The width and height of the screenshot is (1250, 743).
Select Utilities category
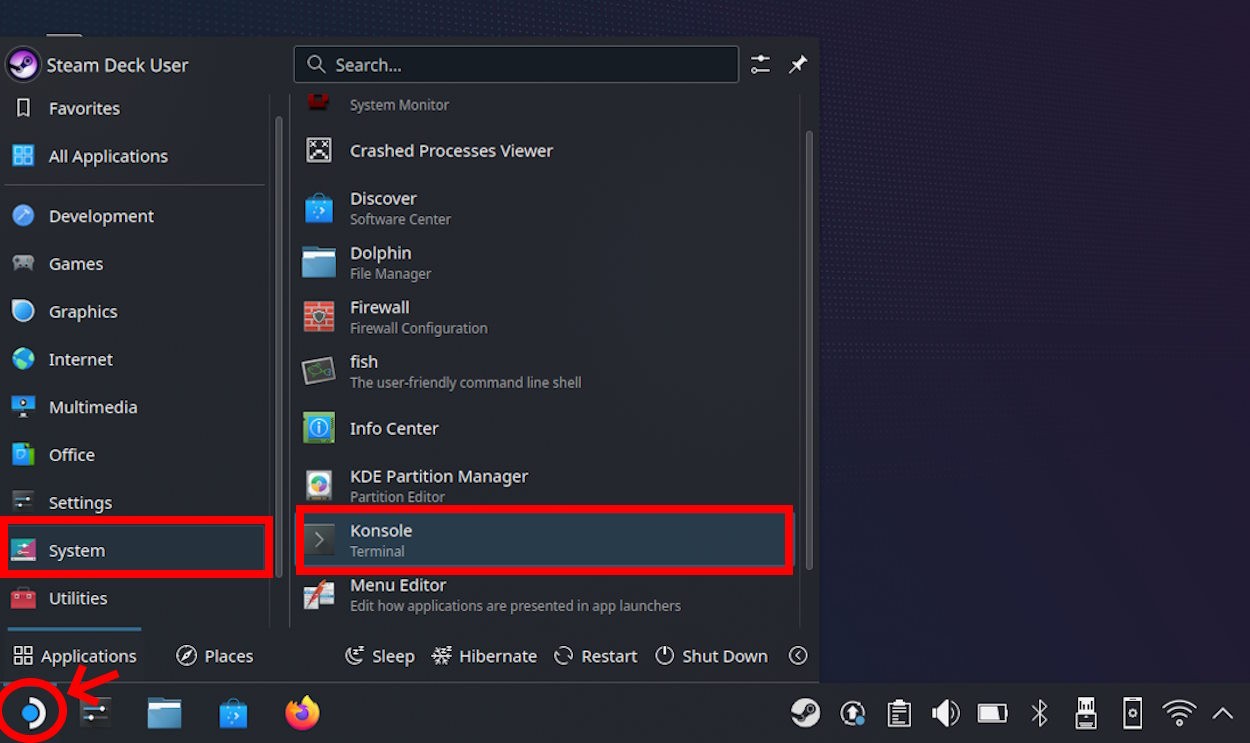click(135, 598)
